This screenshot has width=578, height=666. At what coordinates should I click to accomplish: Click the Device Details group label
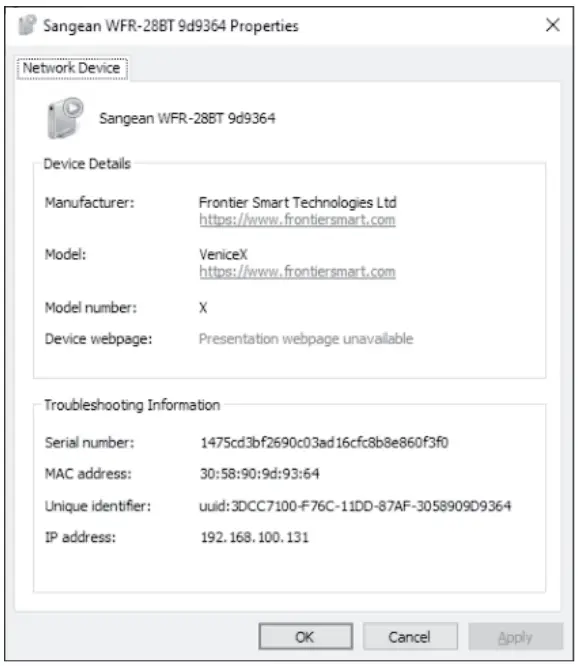87,164
